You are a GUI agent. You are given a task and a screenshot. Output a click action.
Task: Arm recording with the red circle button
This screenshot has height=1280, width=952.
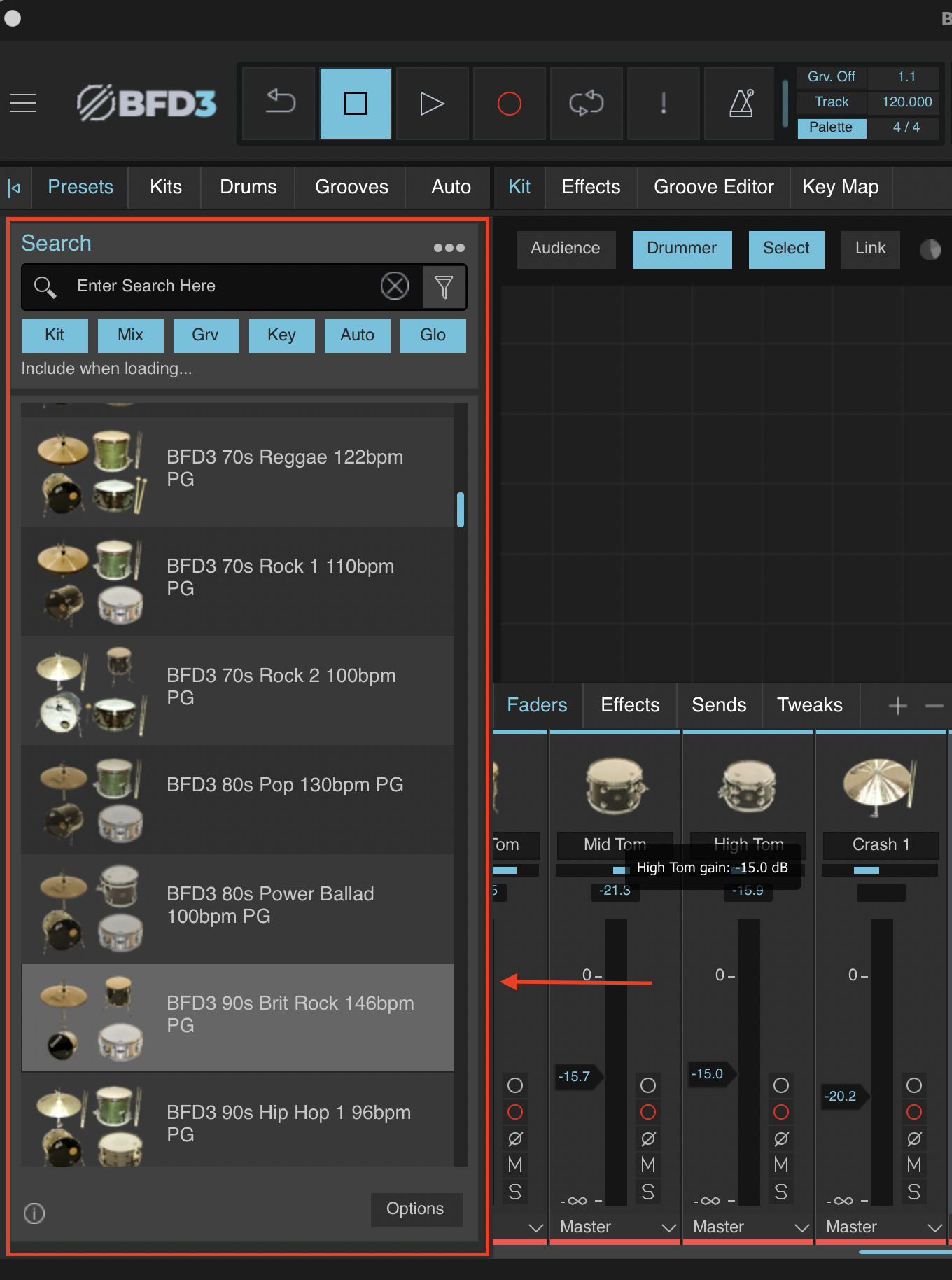click(x=510, y=104)
